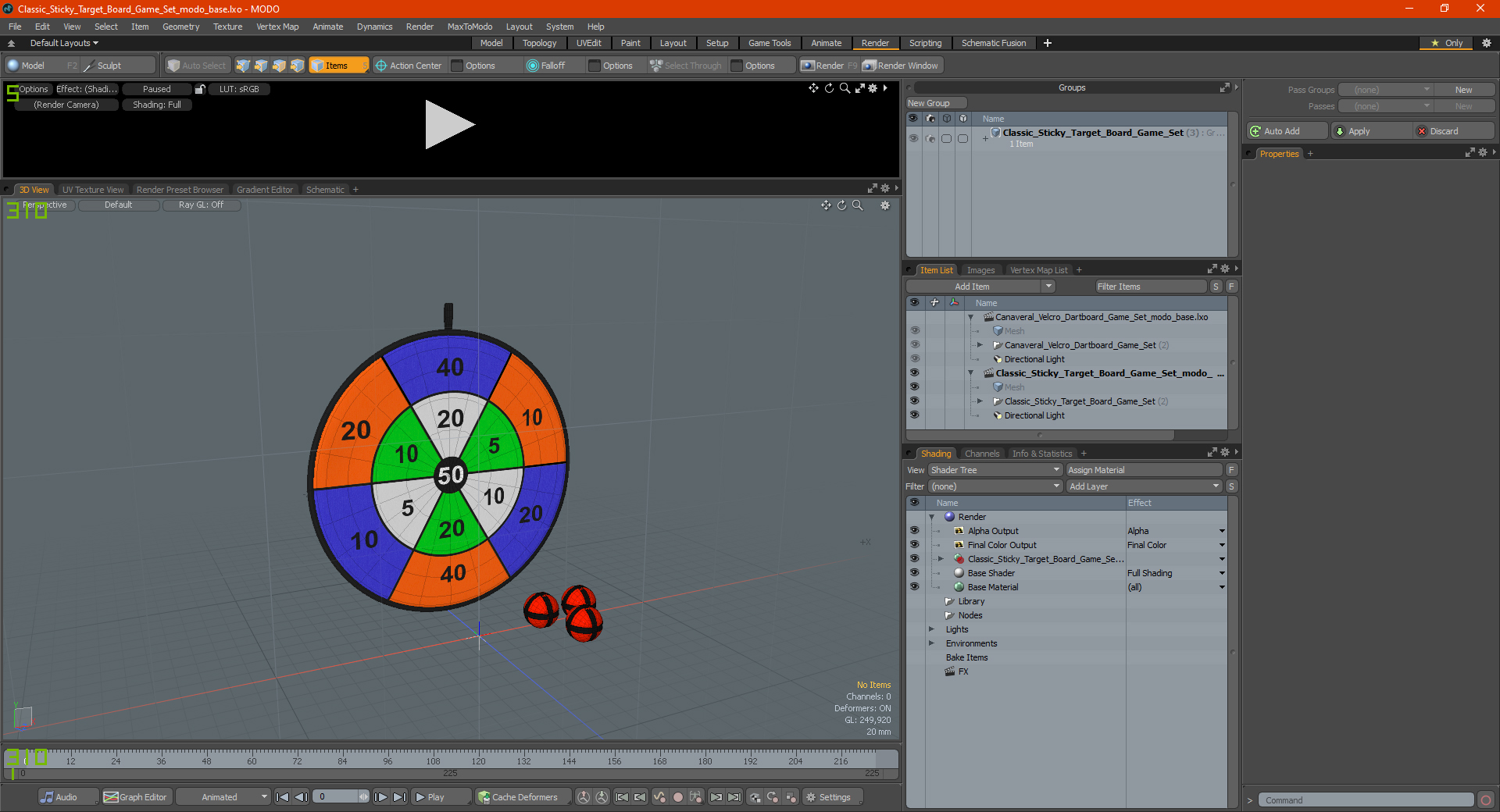Image resolution: width=1500 pixels, height=812 pixels.
Task: Click Play button in timeline
Action: point(440,797)
